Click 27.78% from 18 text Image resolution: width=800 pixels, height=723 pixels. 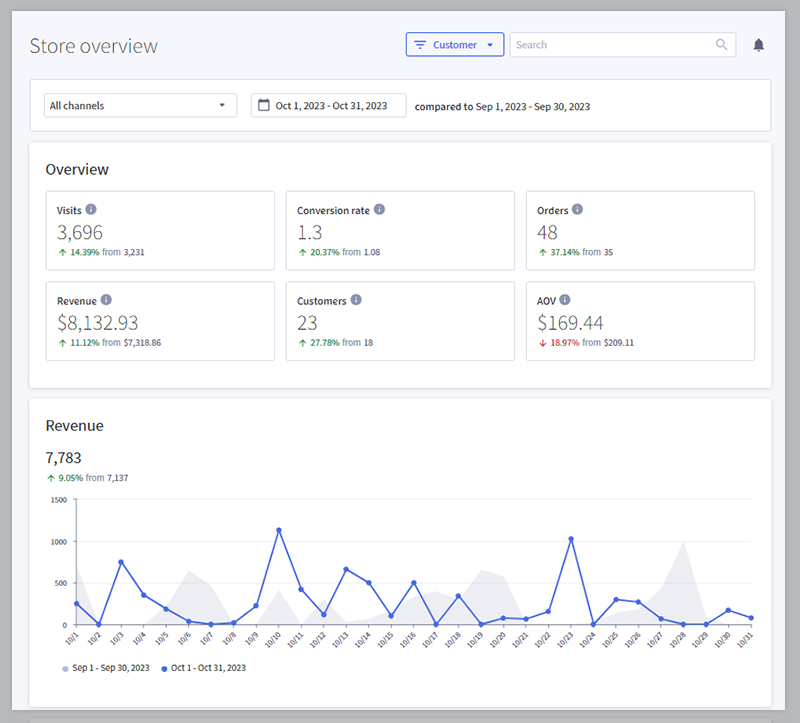click(341, 343)
